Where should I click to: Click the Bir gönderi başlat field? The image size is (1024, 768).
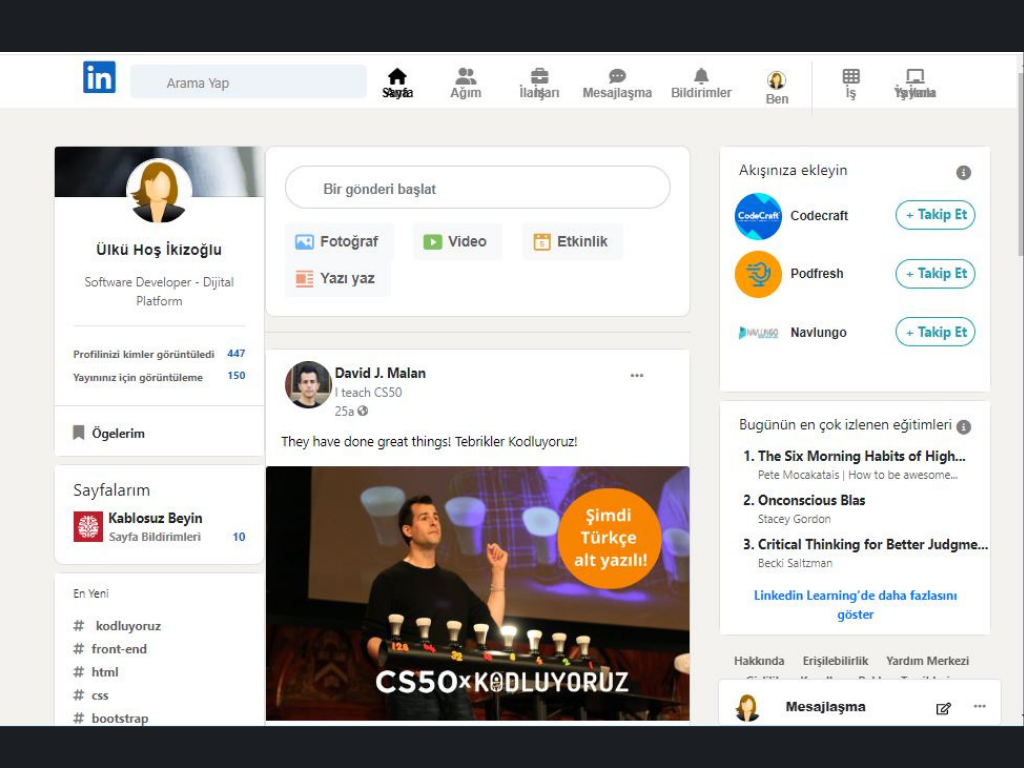coord(477,188)
